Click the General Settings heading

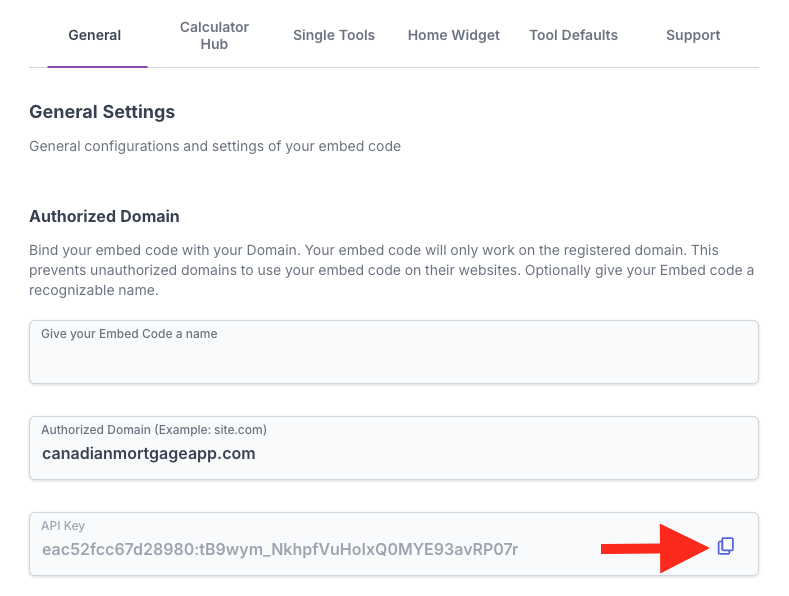tap(102, 112)
